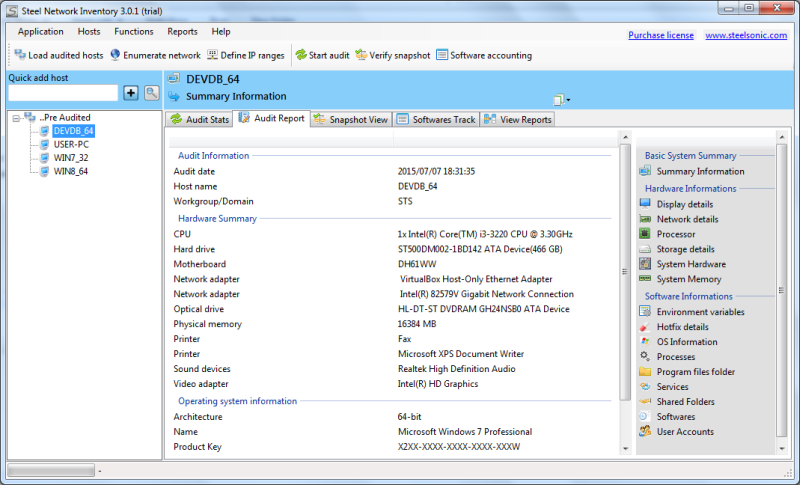Click the Environment variables icon
This screenshot has width=800, height=485.
tap(645, 311)
